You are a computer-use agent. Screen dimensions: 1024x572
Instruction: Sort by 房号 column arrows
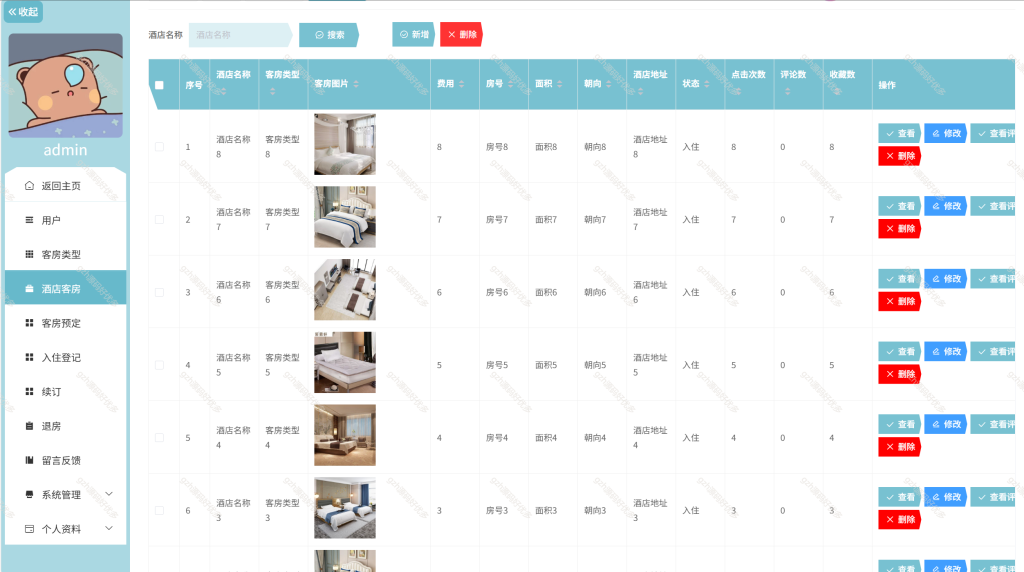510,84
